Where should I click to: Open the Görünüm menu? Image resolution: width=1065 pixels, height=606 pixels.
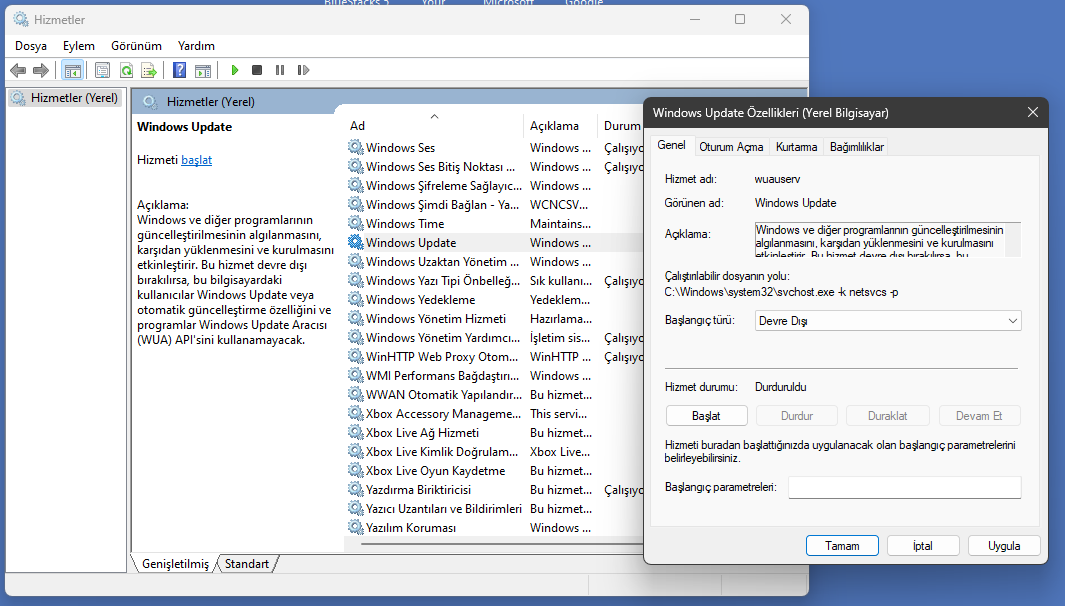pos(137,46)
